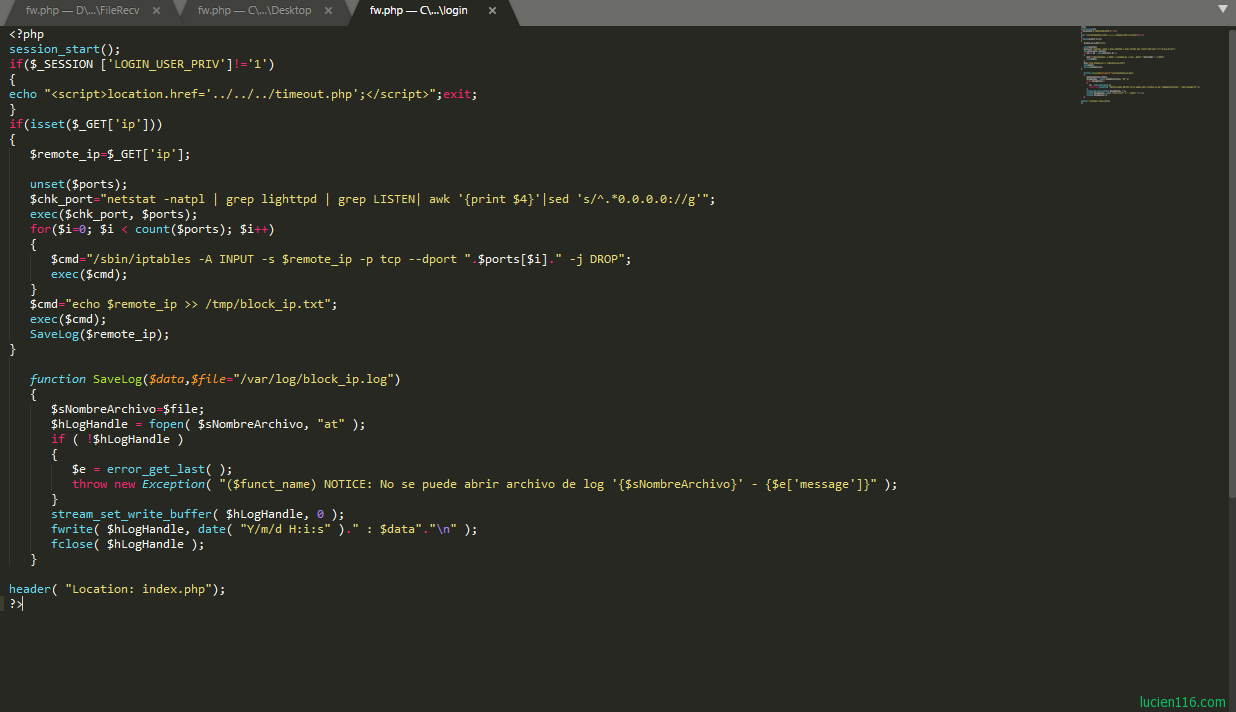Screen dimensions: 1236x712
Task: Select the active fw.php login tab
Action: 418,11
